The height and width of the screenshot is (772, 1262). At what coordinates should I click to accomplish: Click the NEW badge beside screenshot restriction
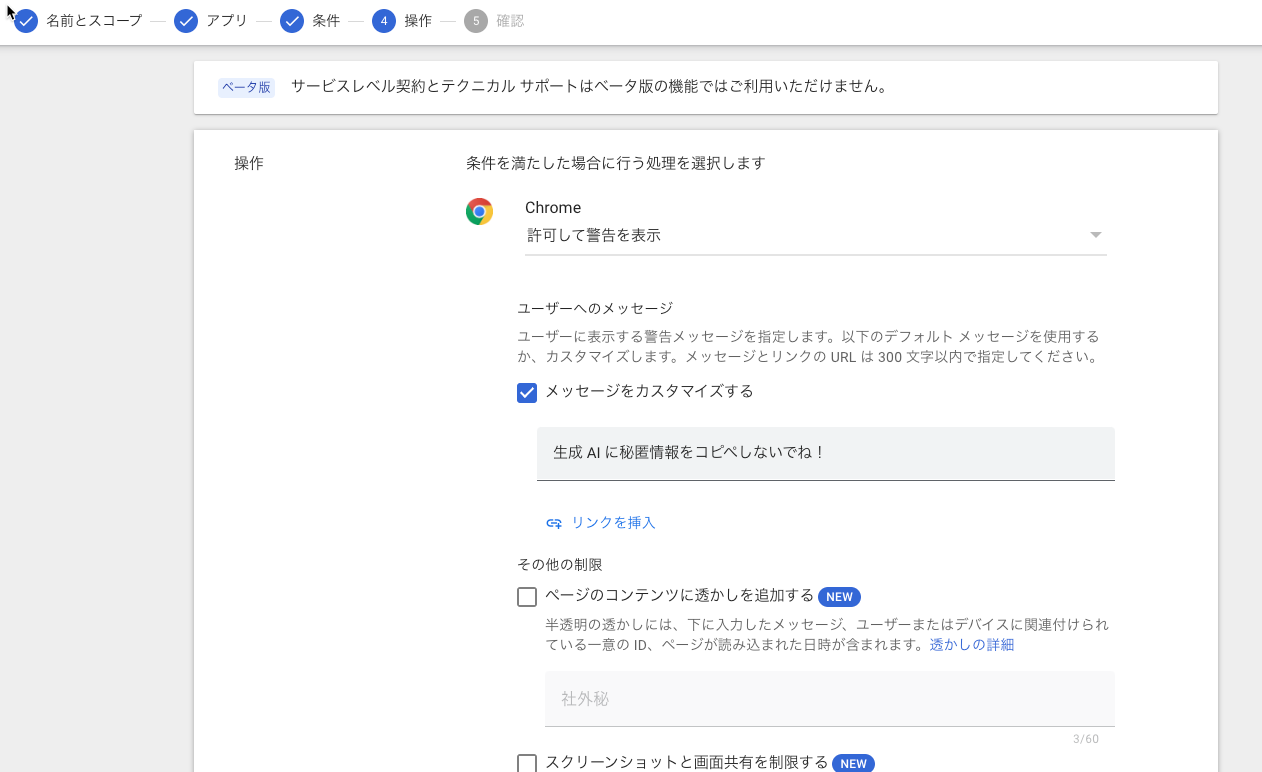click(x=854, y=763)
